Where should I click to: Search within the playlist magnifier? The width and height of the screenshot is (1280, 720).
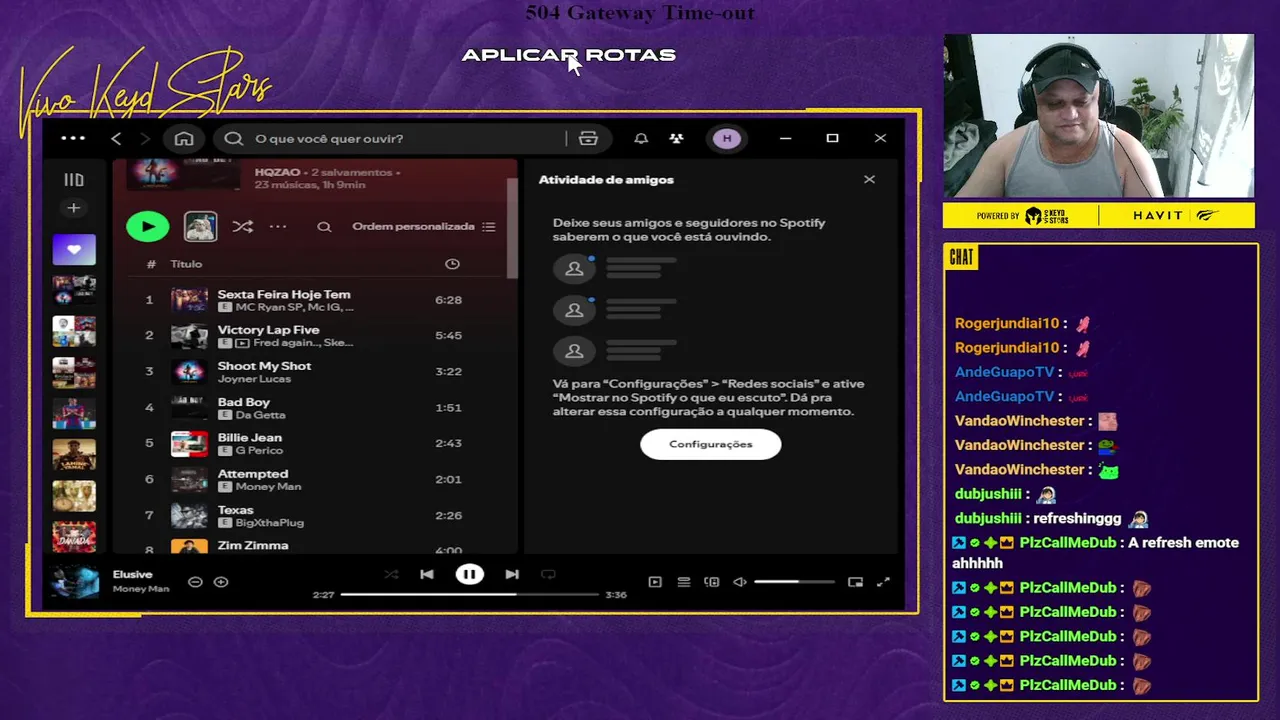pyautogui.click(x=324, y=227)
